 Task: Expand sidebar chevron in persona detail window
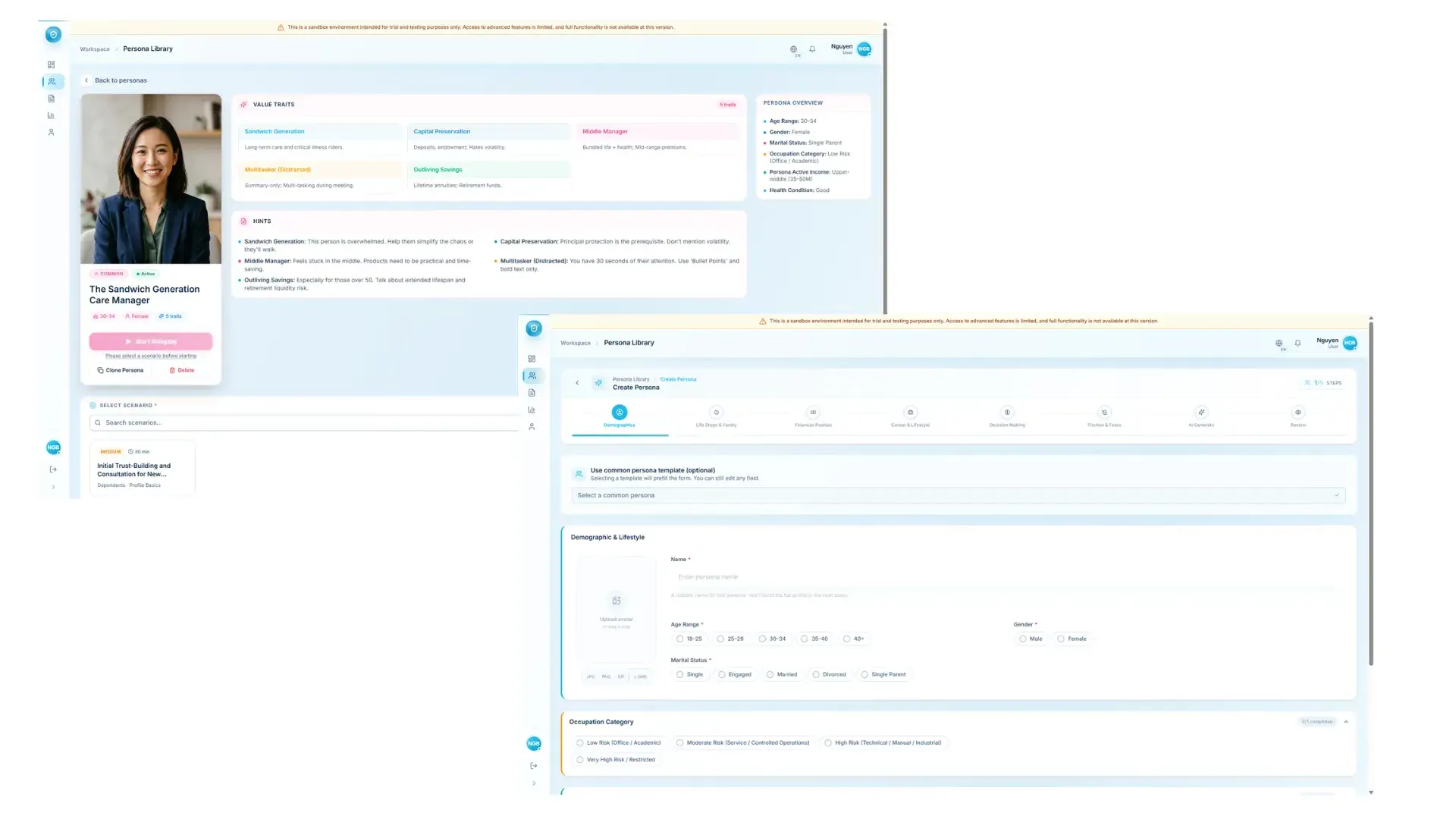click(x=53, y=487)
